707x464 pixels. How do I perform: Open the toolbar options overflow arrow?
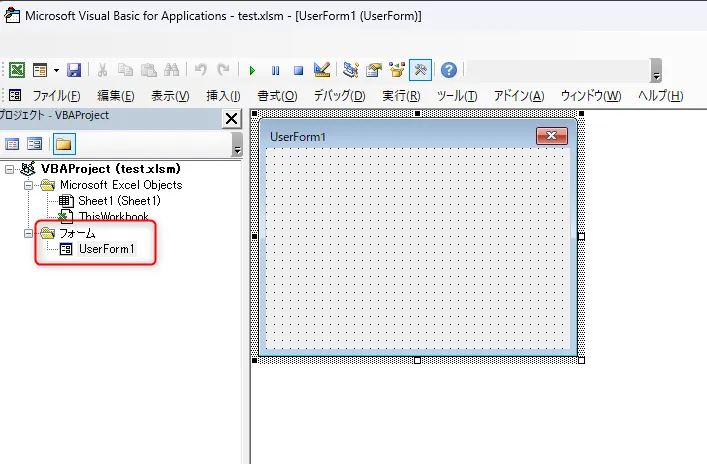click(656, 71)
